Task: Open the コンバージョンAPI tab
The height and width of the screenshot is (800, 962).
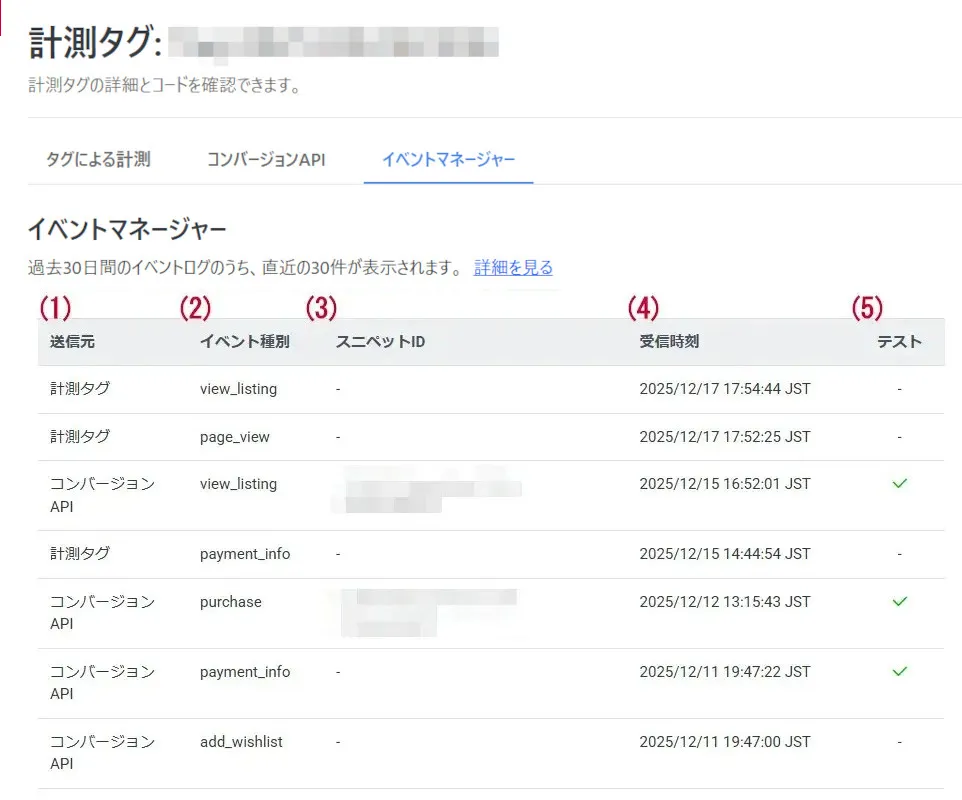Action: [x=267, y=160]
